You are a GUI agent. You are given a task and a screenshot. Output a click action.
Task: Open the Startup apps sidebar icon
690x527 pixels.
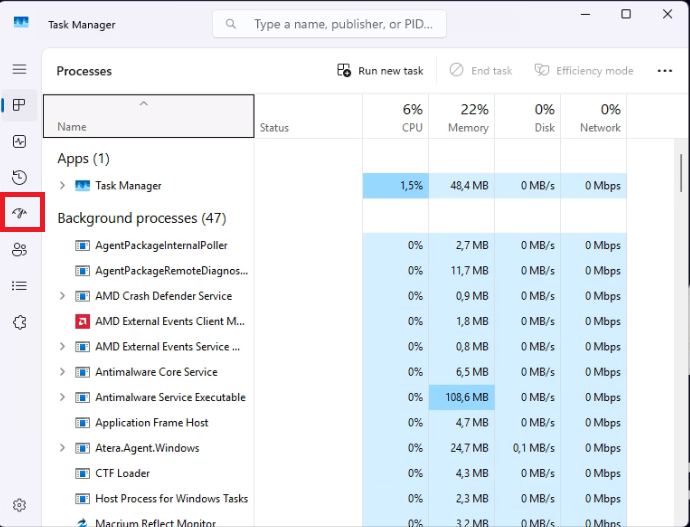pyautogui.click(x=19, y=213)
